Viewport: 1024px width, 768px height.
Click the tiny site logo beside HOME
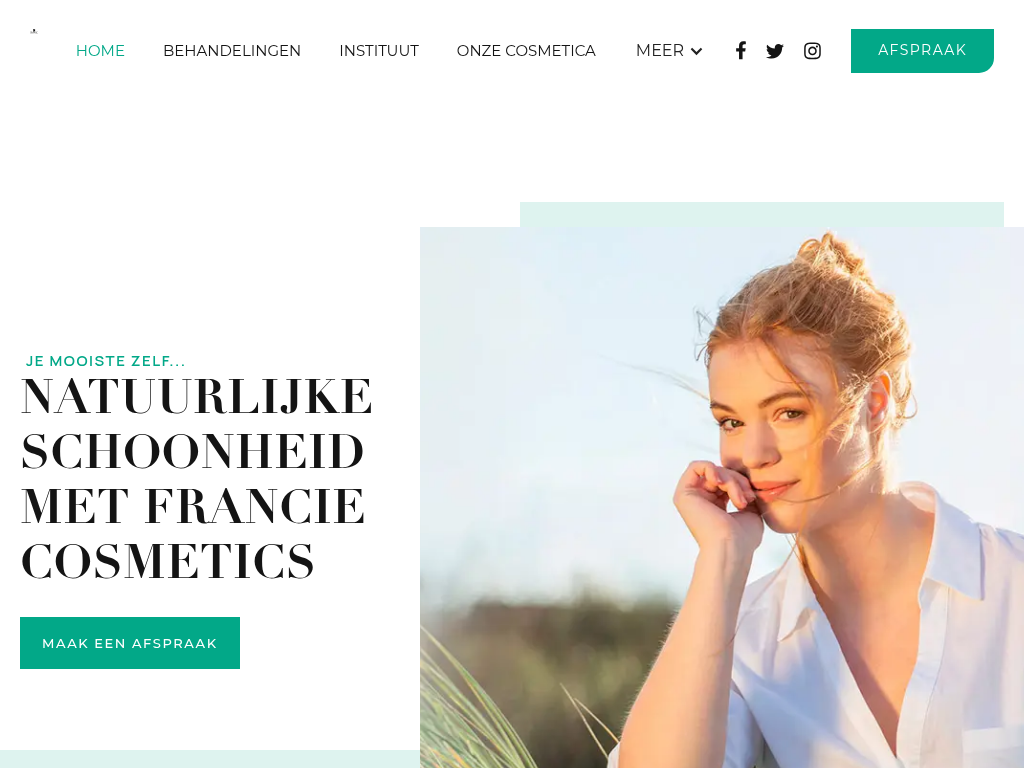[34, 31]
